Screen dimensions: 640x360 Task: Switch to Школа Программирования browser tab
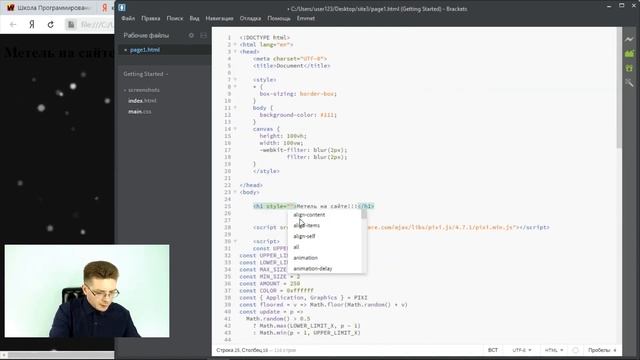coord(48,8)
